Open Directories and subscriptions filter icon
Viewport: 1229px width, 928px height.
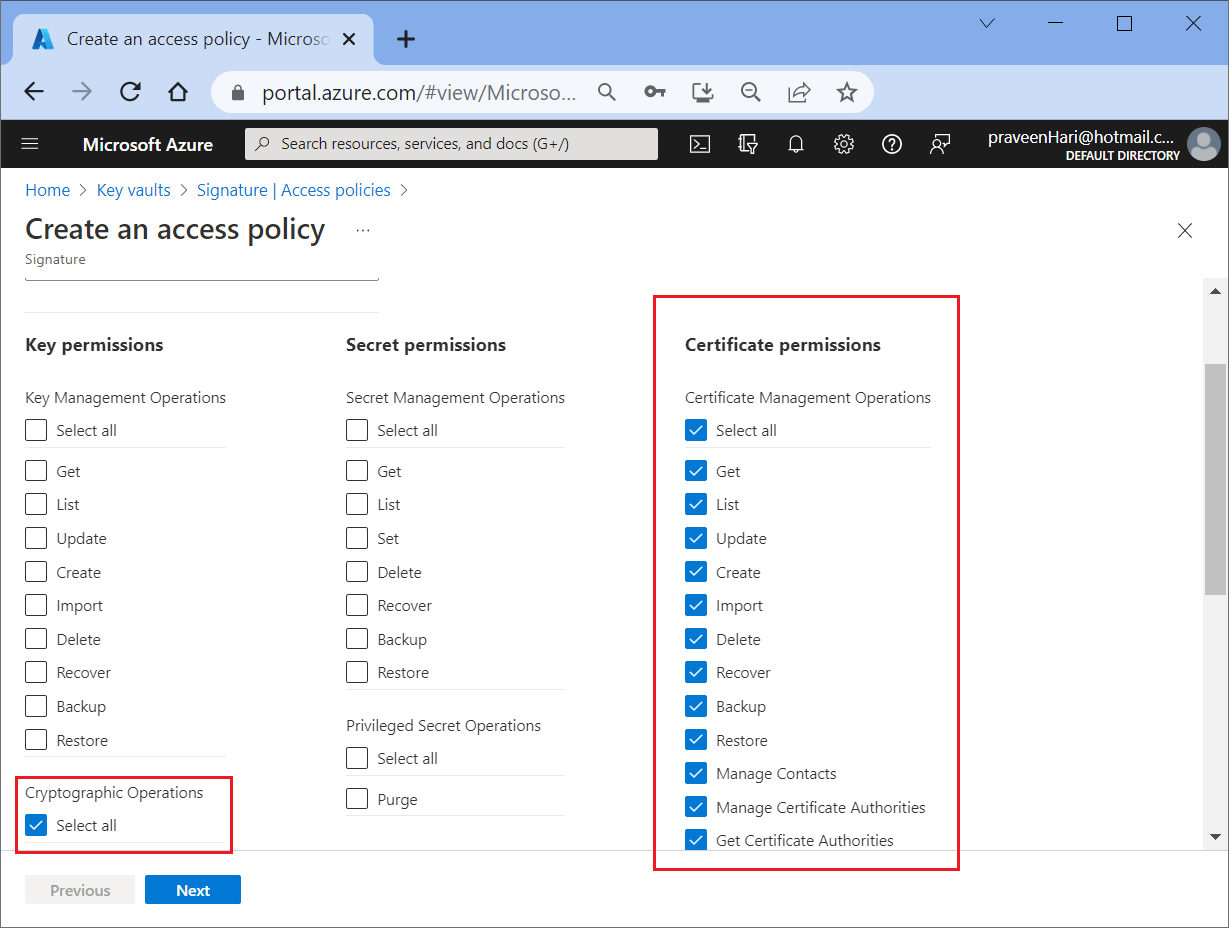(x=748, y=144)
